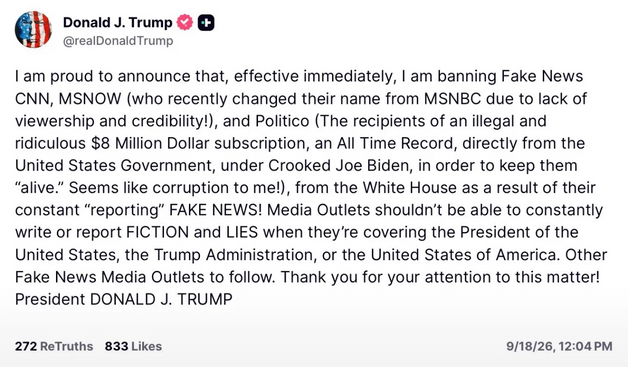
Task: Click the red verified checkmark badge
Action: click(185, 22)
